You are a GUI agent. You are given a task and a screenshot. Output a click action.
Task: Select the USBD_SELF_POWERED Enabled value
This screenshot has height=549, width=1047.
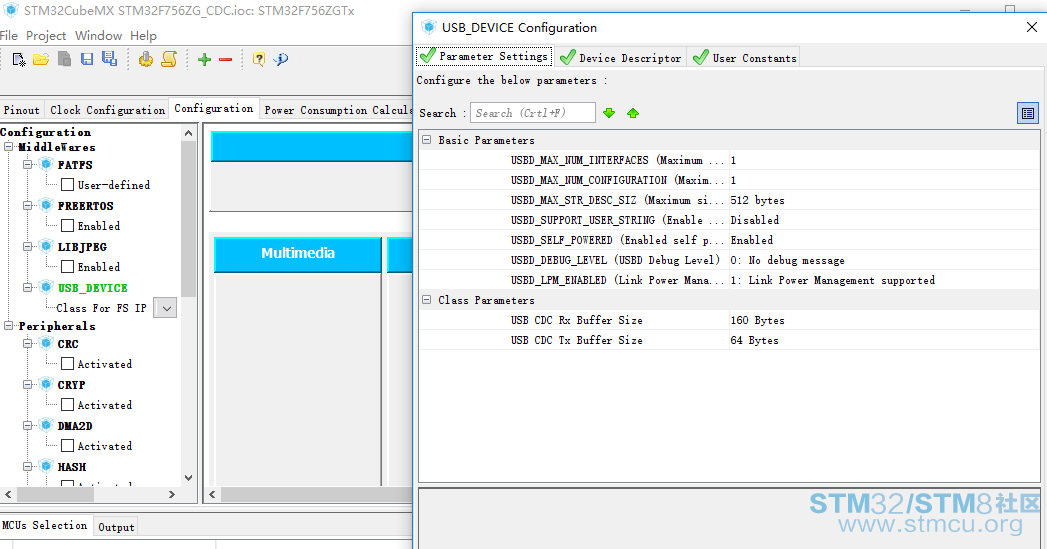[885, 240]
